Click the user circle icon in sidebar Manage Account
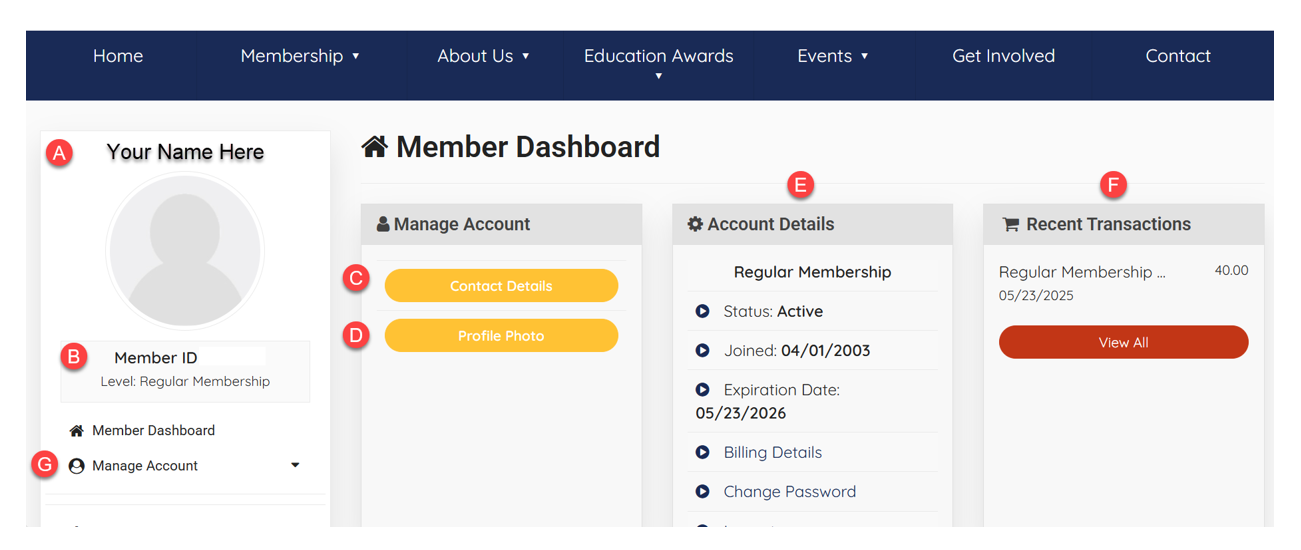This screenshot has width=1301, height=550. coord(77,466)
